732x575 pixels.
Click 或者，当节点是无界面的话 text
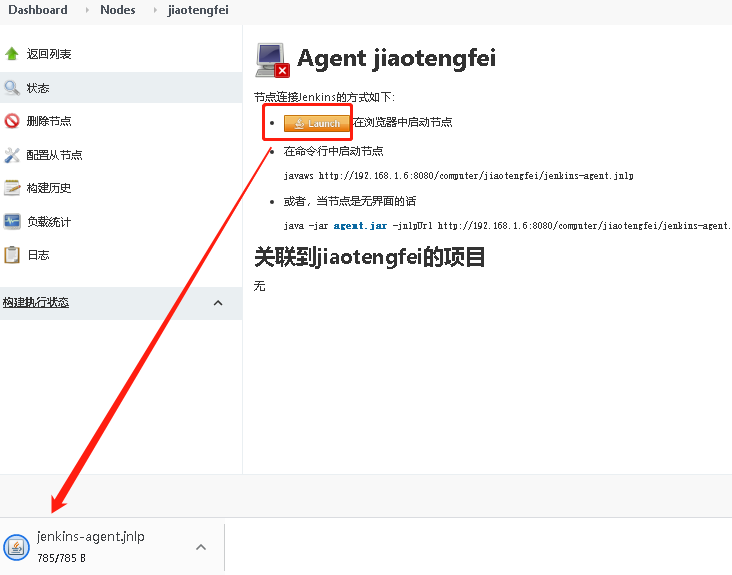click(350, 201)
